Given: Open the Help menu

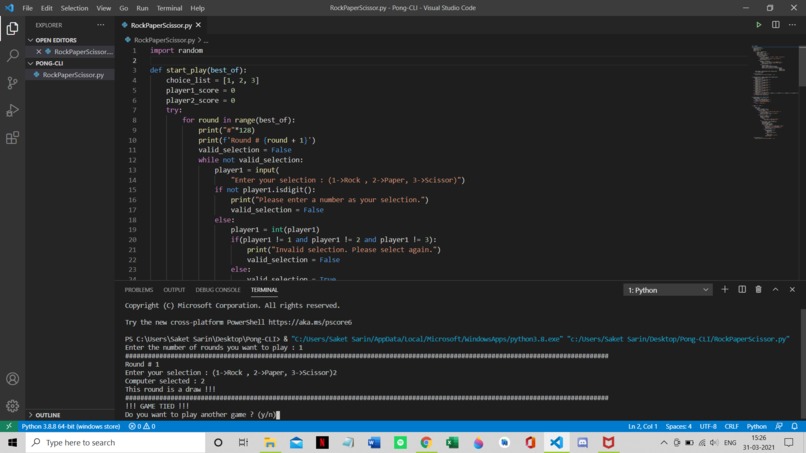Looking at the screenshot, I should 197,8.
